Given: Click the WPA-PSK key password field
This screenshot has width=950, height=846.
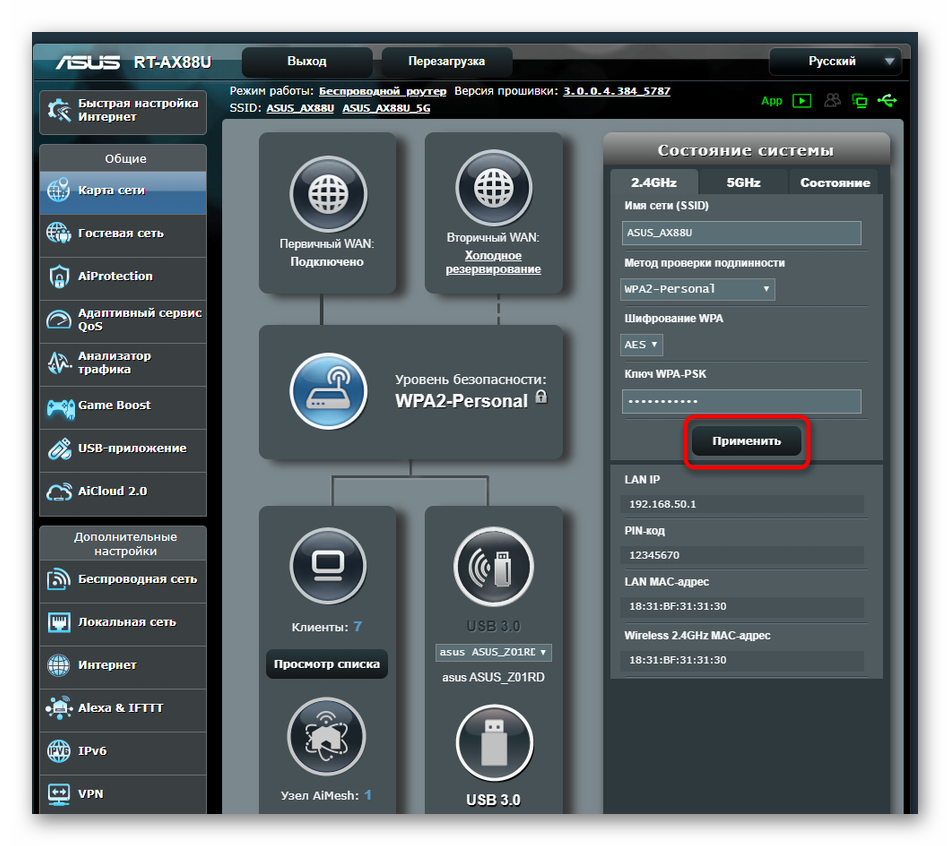Looking at the screenshot, I should tap(741, 401).
